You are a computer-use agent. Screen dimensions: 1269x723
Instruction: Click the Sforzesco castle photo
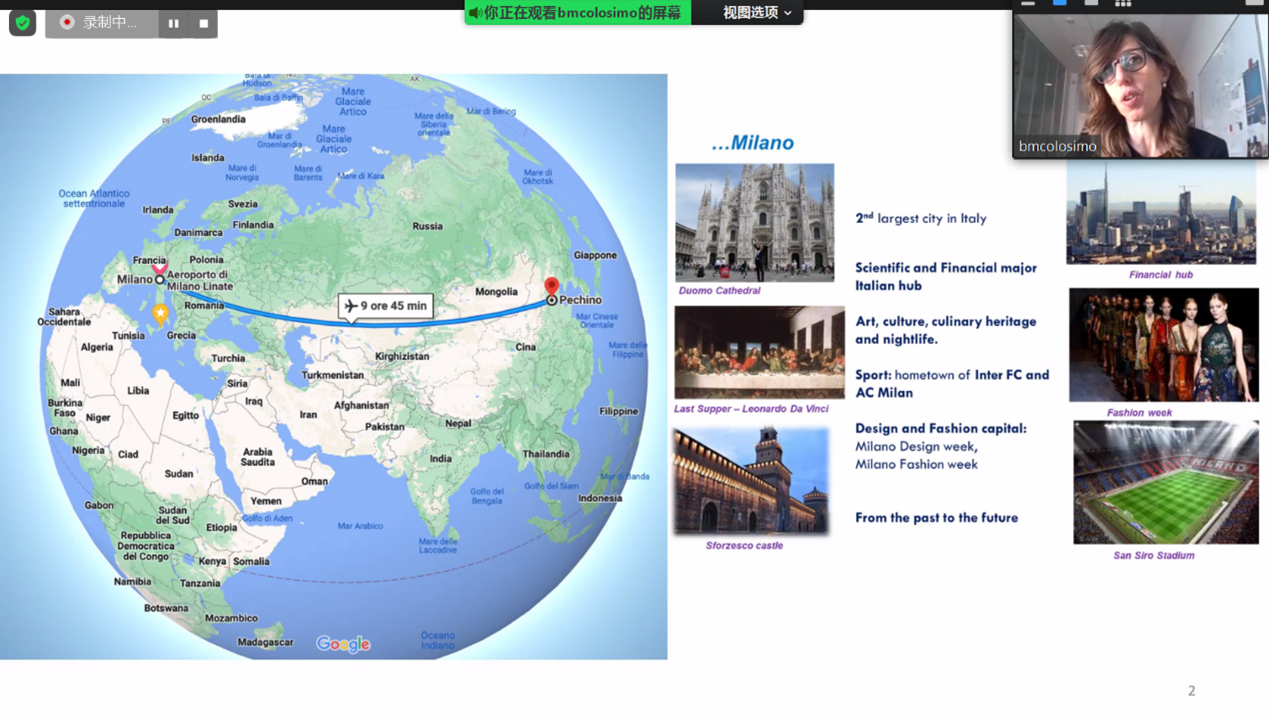(x=751, y=481)
